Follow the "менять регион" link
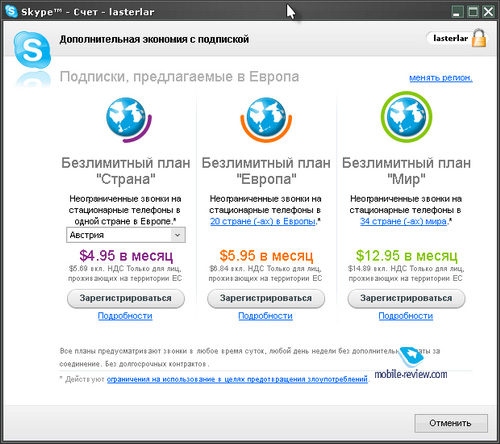 (441, 78)
